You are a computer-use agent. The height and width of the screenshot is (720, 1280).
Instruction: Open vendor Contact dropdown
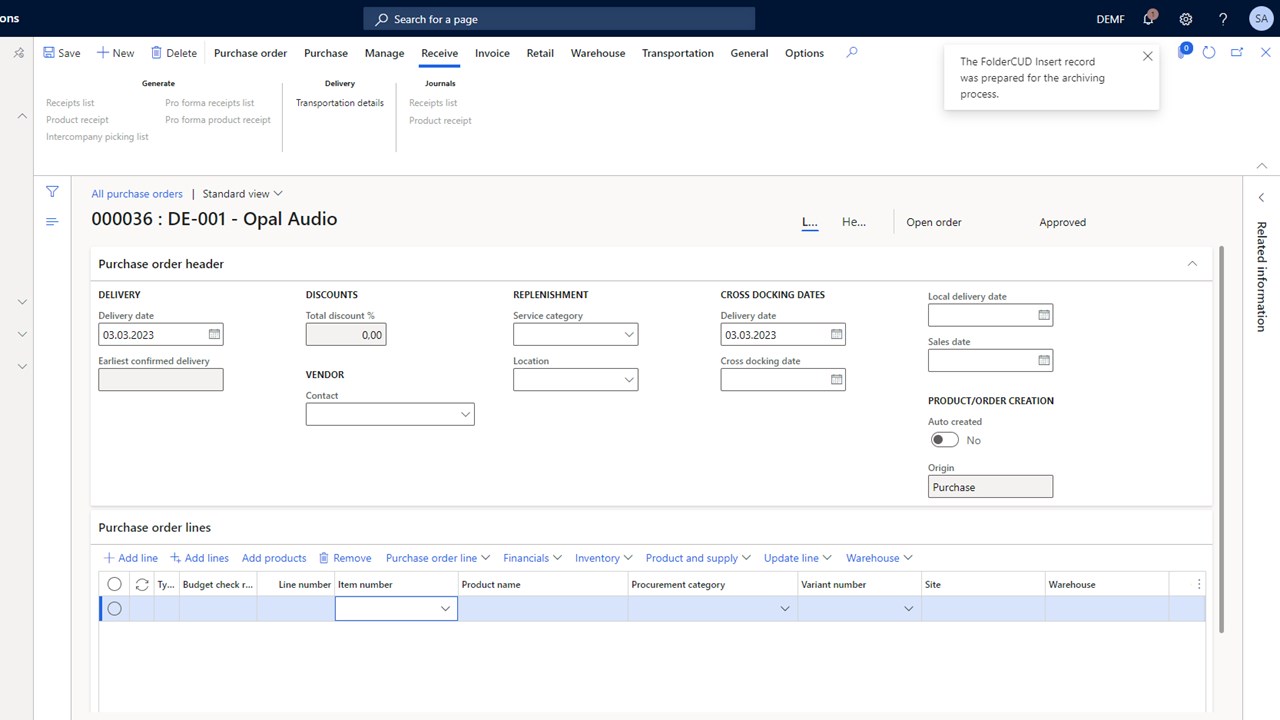tap(465, 414)
